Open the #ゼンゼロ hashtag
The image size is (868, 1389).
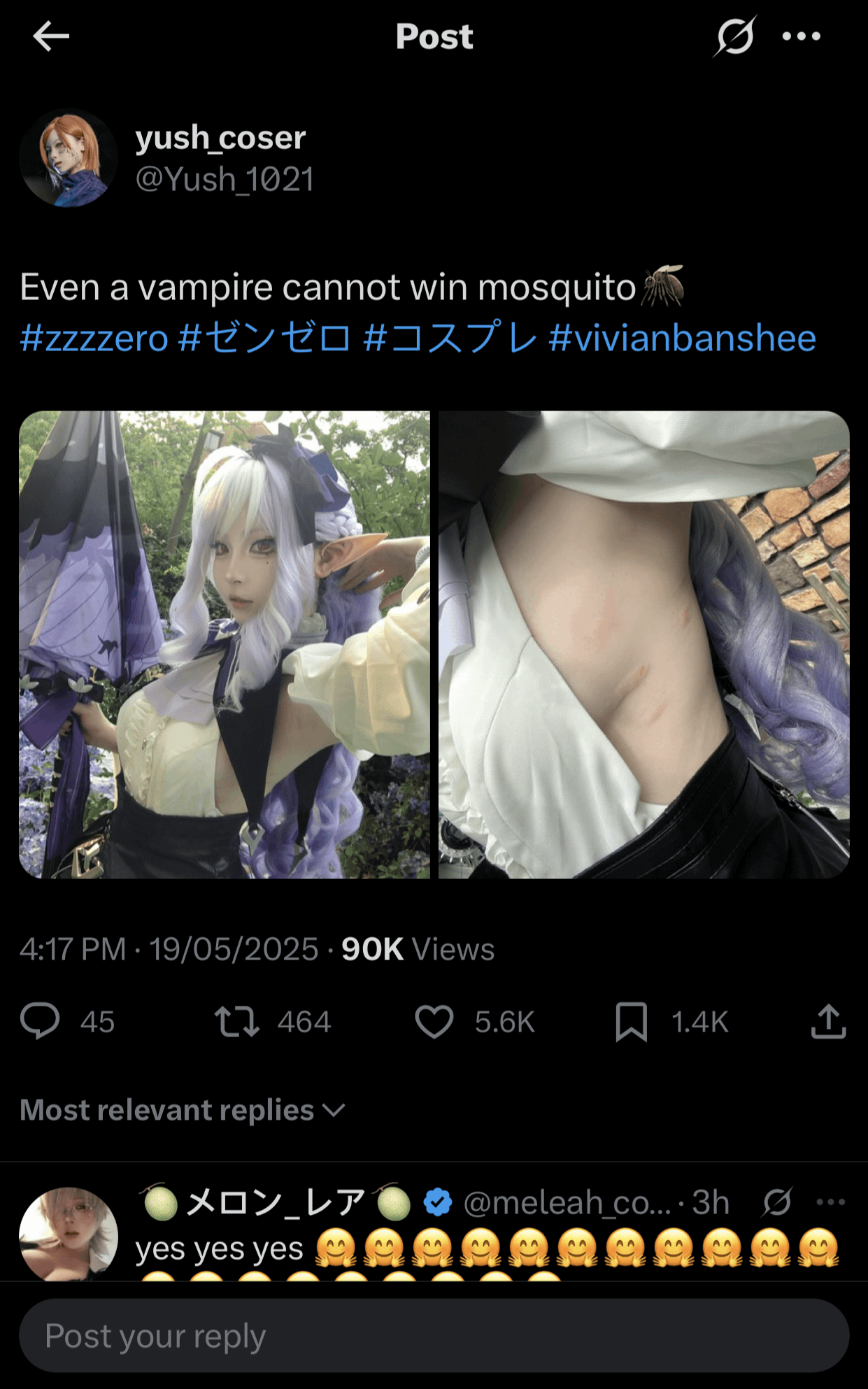[x=264, y=339]
